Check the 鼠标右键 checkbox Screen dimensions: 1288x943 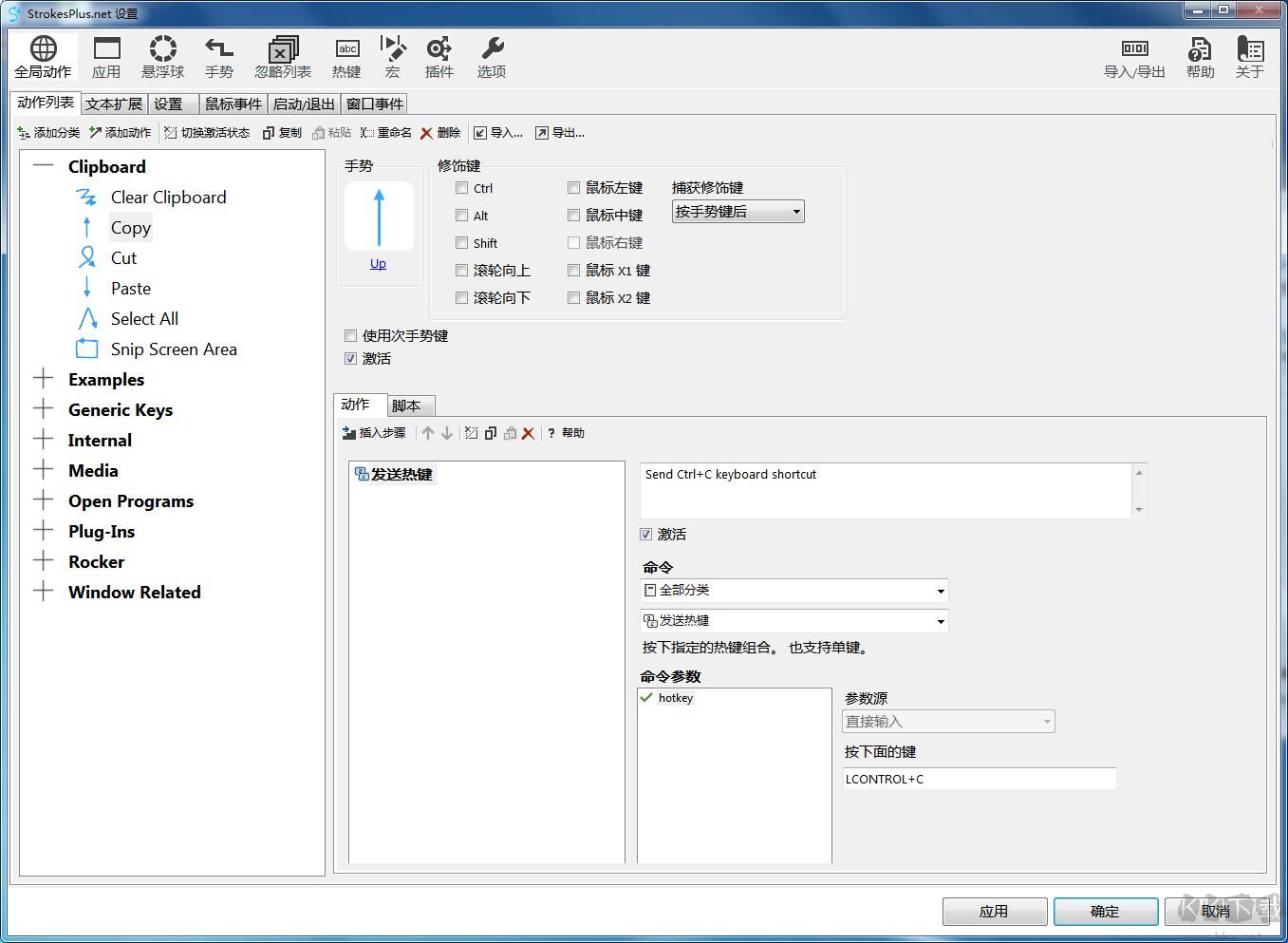click(573, 242)
